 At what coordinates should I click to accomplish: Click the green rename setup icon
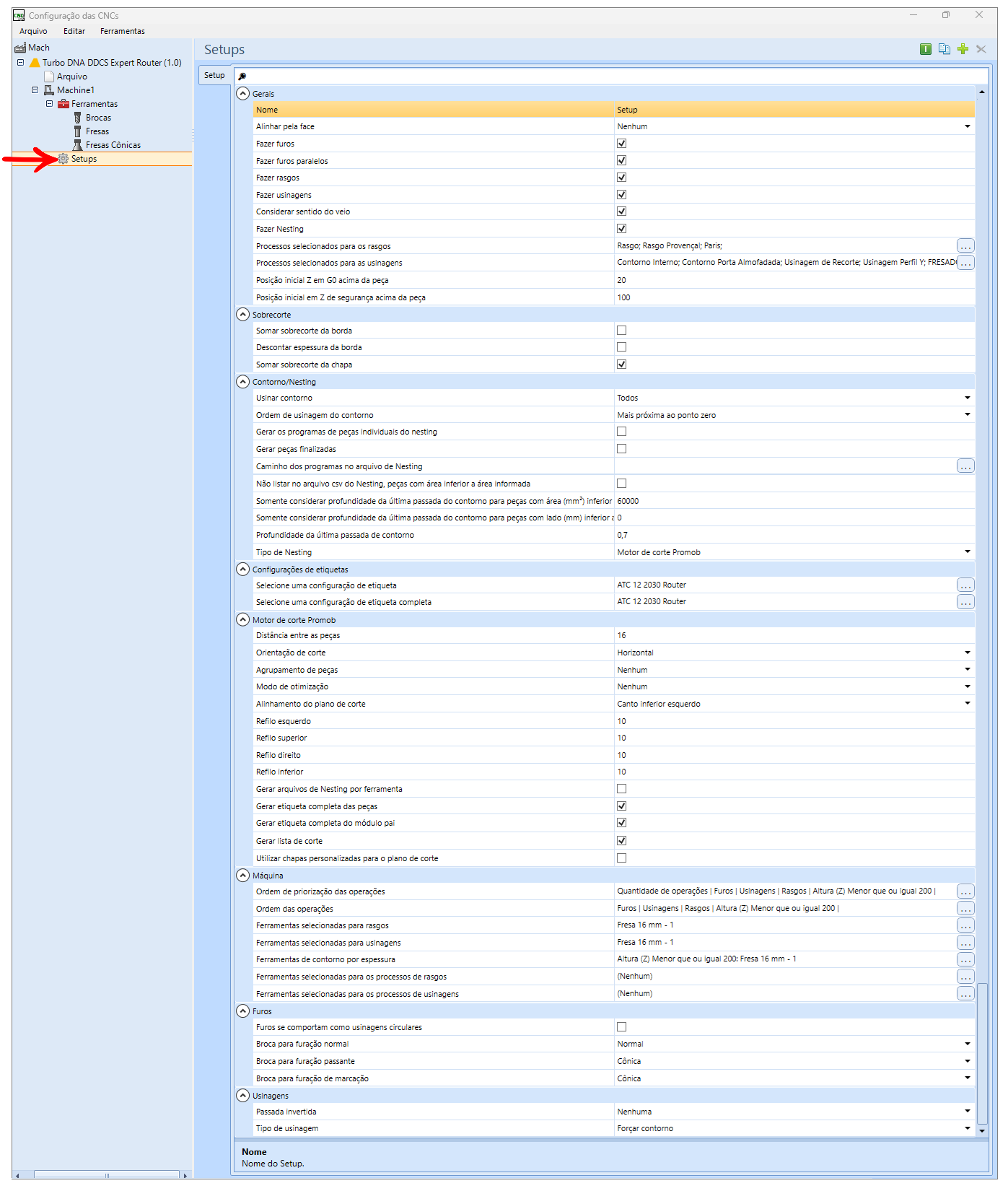tap(926, 49)
